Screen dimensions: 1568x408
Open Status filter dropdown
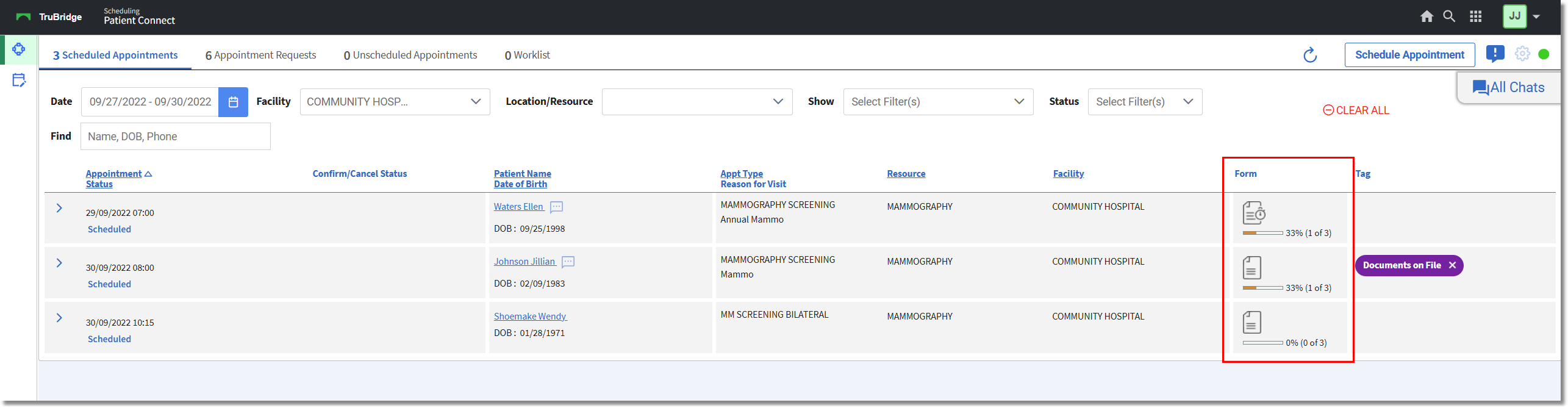pos(1145,102)
